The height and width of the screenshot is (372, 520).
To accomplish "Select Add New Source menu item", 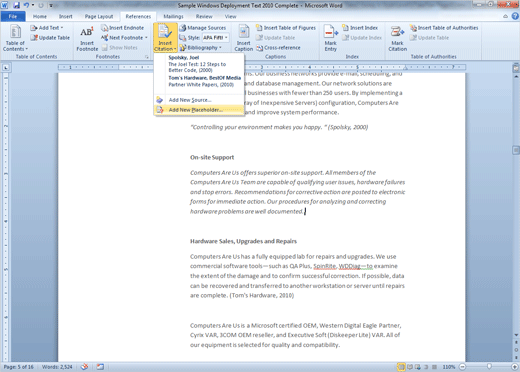I will click(x=199, y=100).
